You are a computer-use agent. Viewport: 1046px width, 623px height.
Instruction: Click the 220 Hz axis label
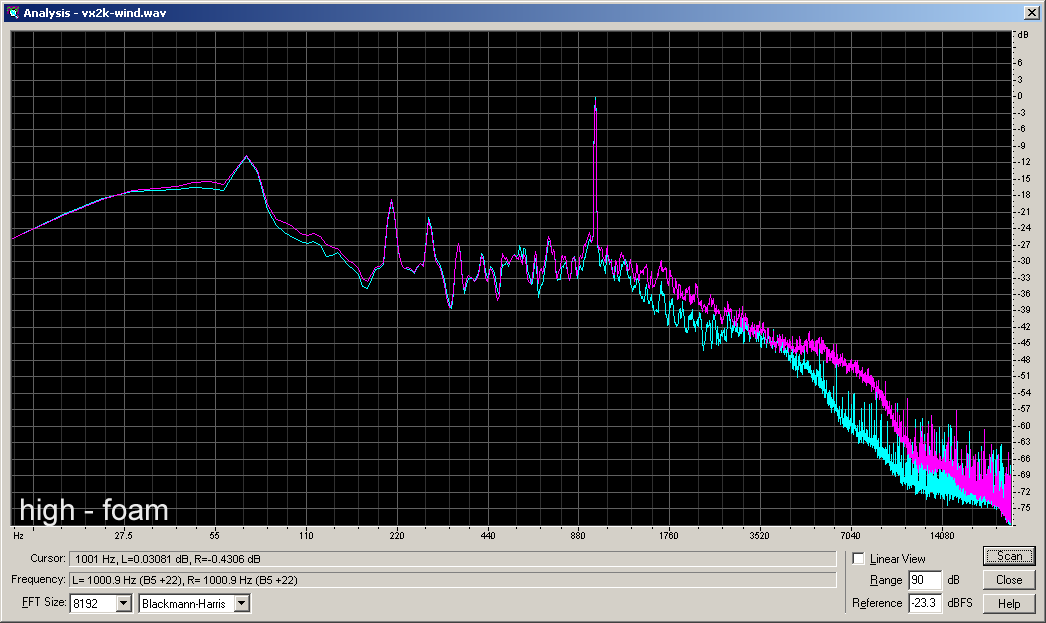(x=397, y=536)
